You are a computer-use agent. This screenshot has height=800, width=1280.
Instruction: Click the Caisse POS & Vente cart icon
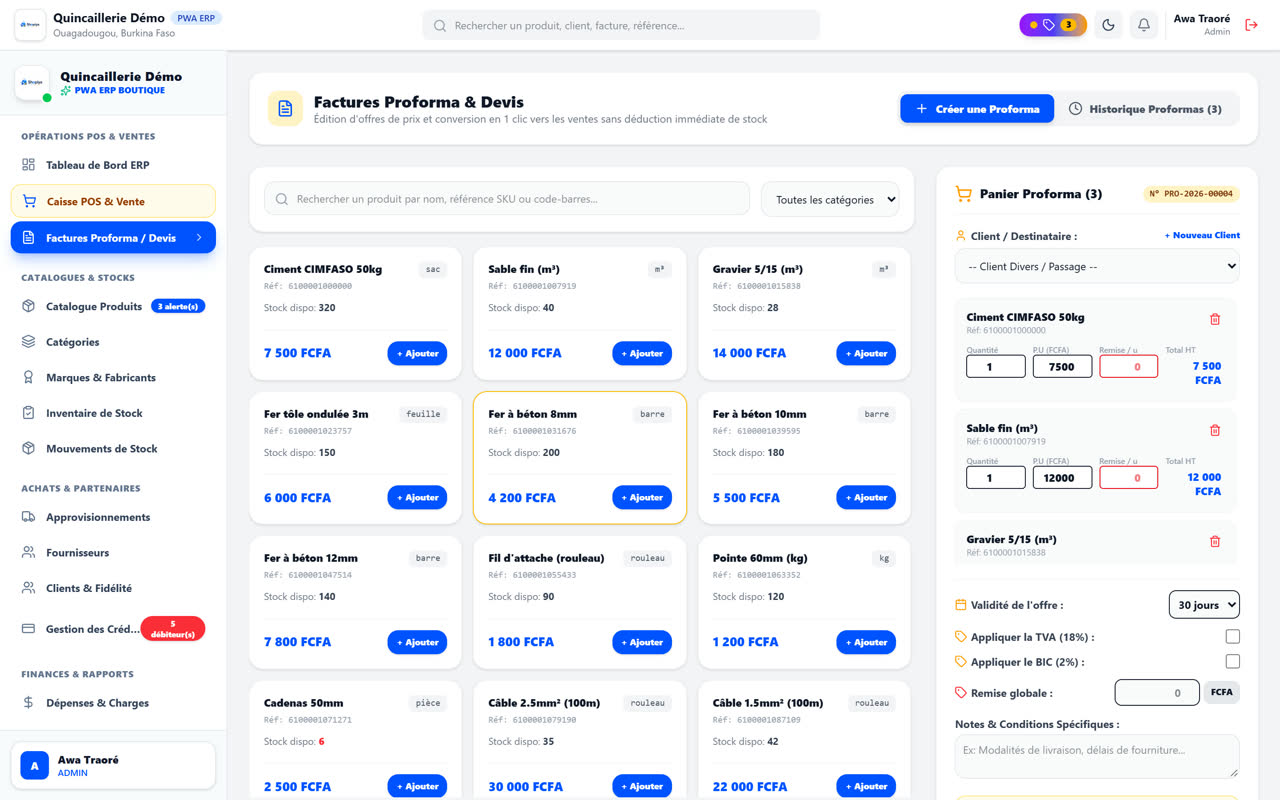click(x=29, y=201)
